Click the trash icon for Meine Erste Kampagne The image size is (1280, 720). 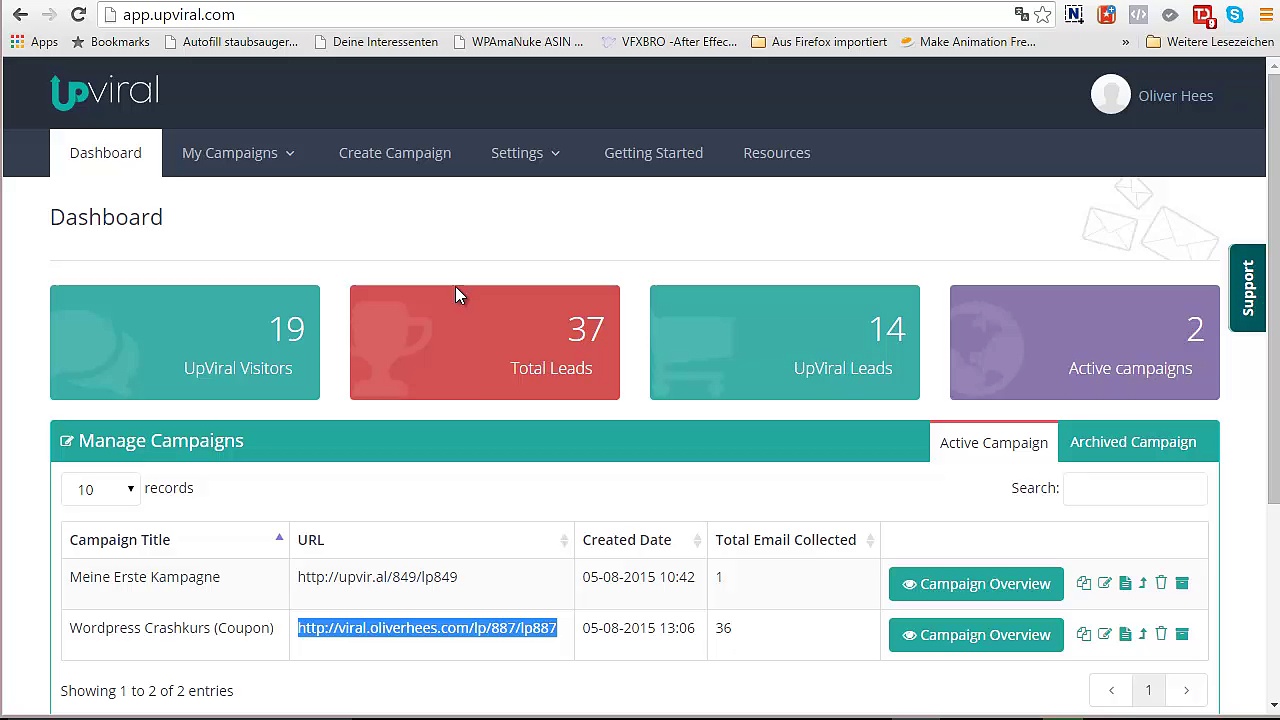coord(1161,583)
